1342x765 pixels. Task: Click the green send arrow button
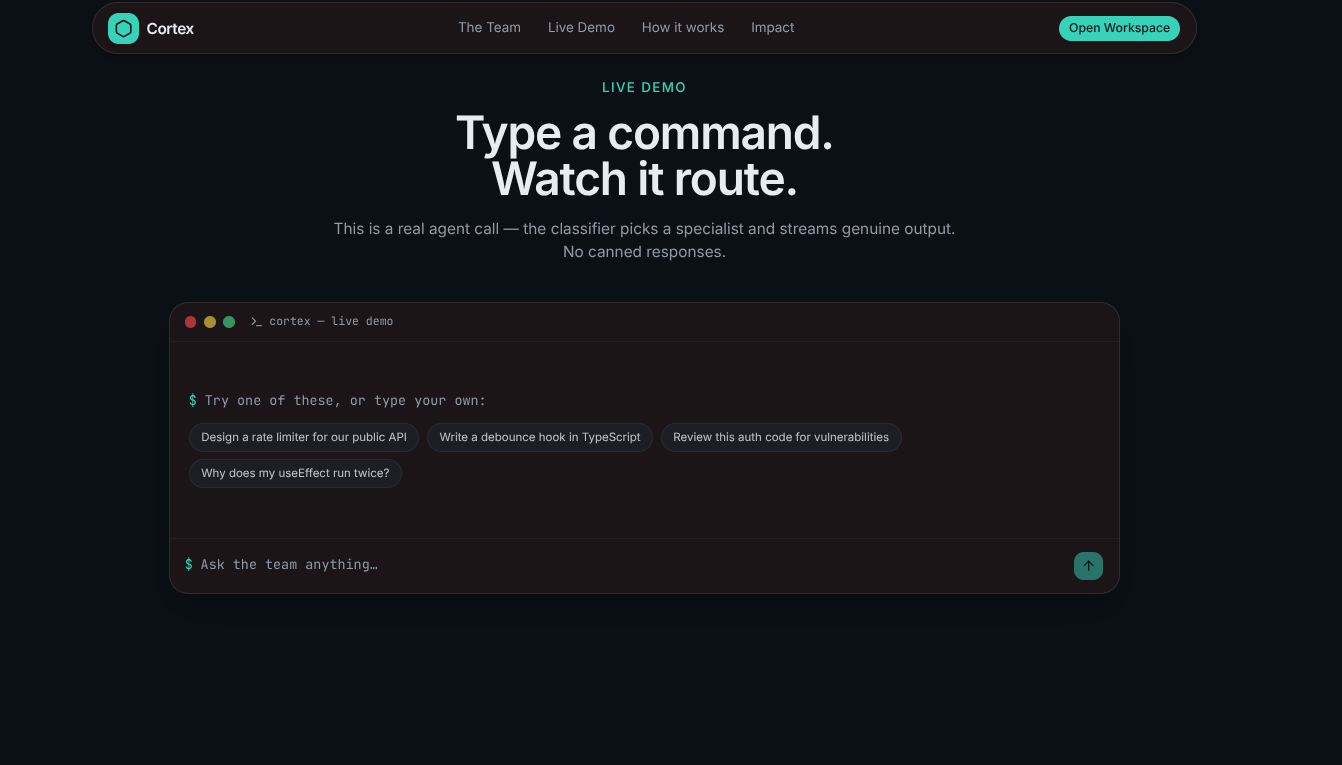click(x=1088, y=565)
